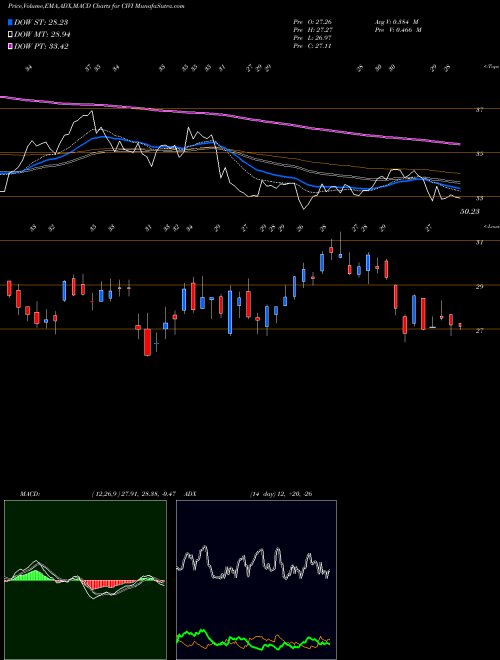Click the 'ADX' indicator label

[x=191, y=494]
